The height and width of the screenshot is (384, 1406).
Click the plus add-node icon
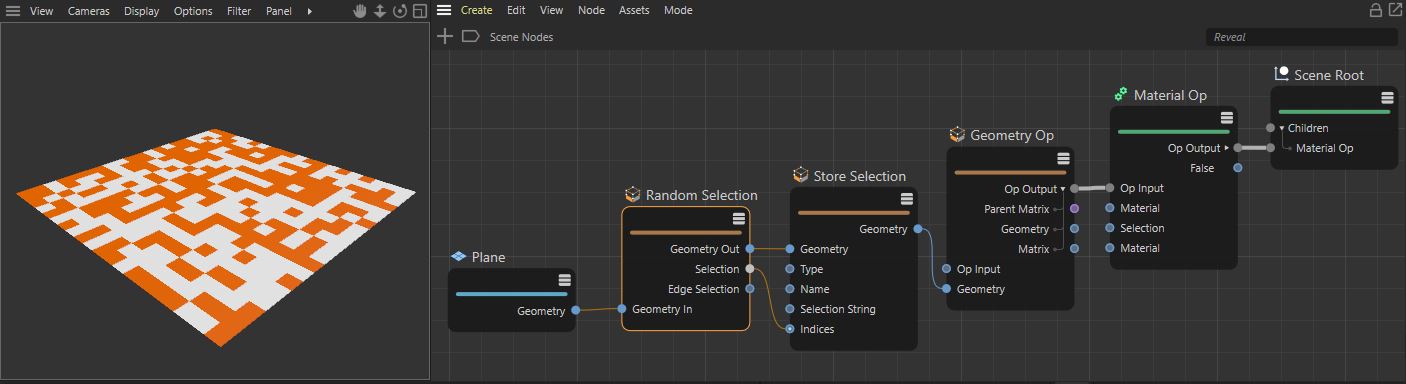[x=446, y=36]
